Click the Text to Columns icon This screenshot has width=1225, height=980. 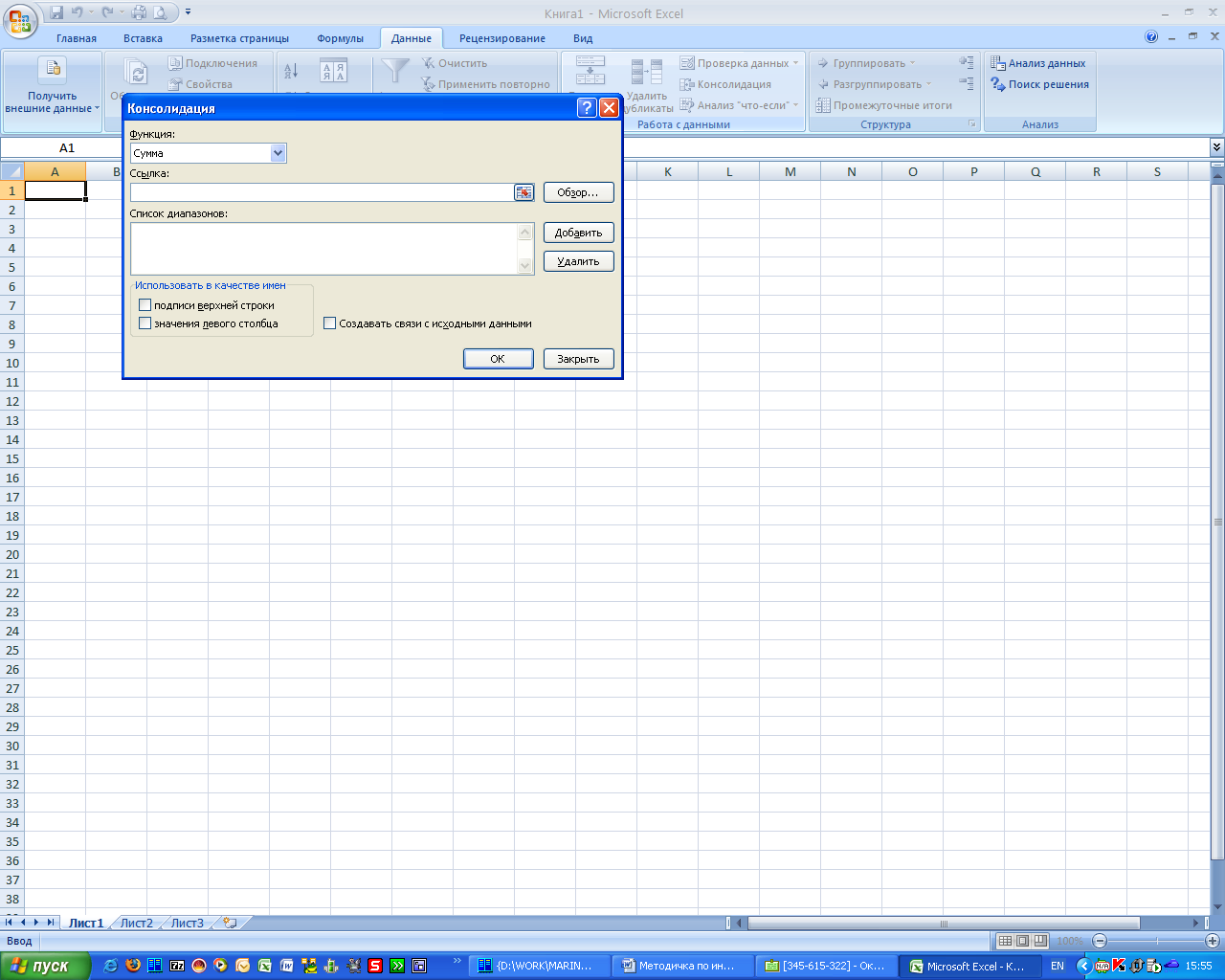click(x=590, y=71)
